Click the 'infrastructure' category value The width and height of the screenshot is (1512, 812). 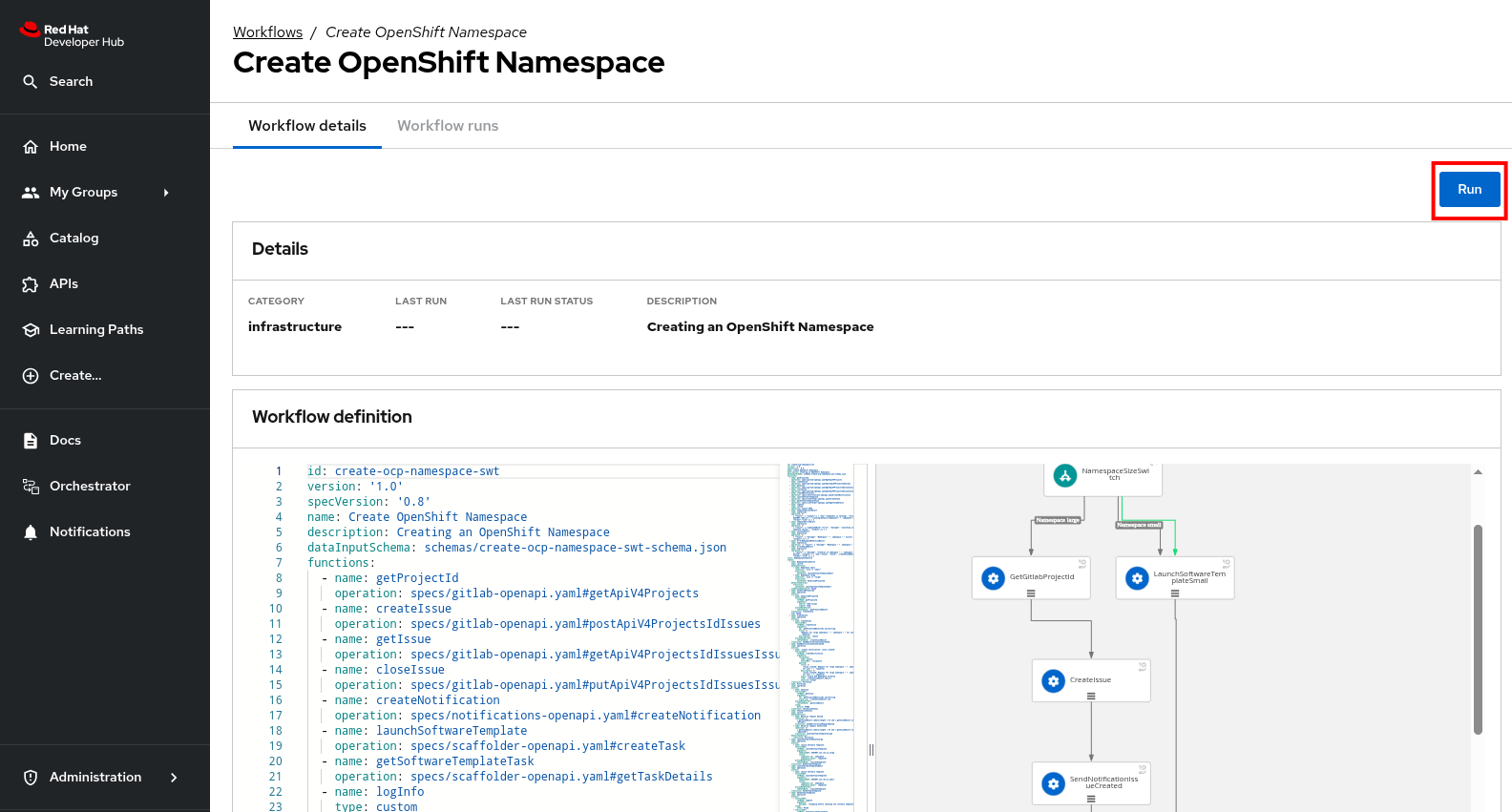click(295, 327)
